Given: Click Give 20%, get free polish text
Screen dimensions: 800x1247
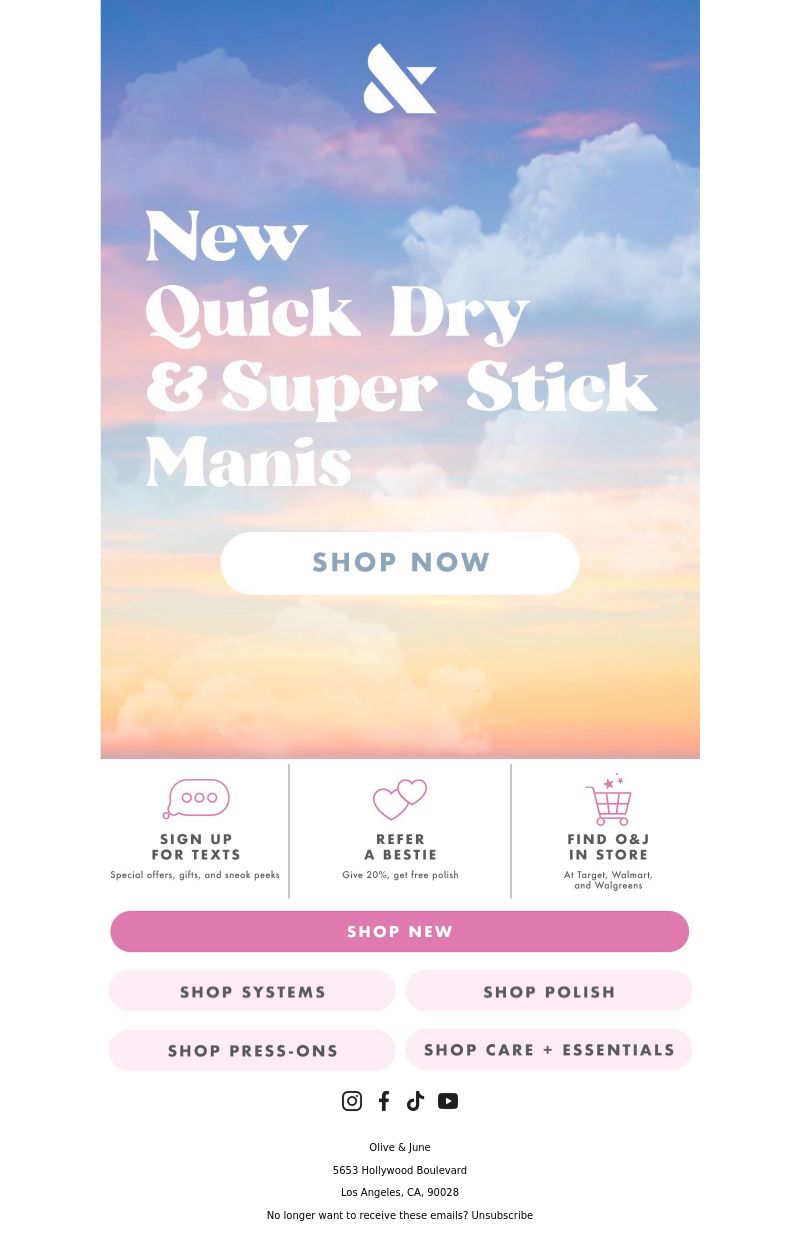Looking at the screenshot, I should pos(400,875).
